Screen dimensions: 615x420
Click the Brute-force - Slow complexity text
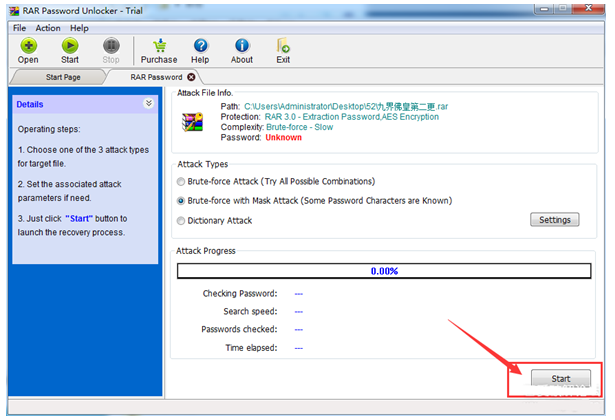pos(300,127)
